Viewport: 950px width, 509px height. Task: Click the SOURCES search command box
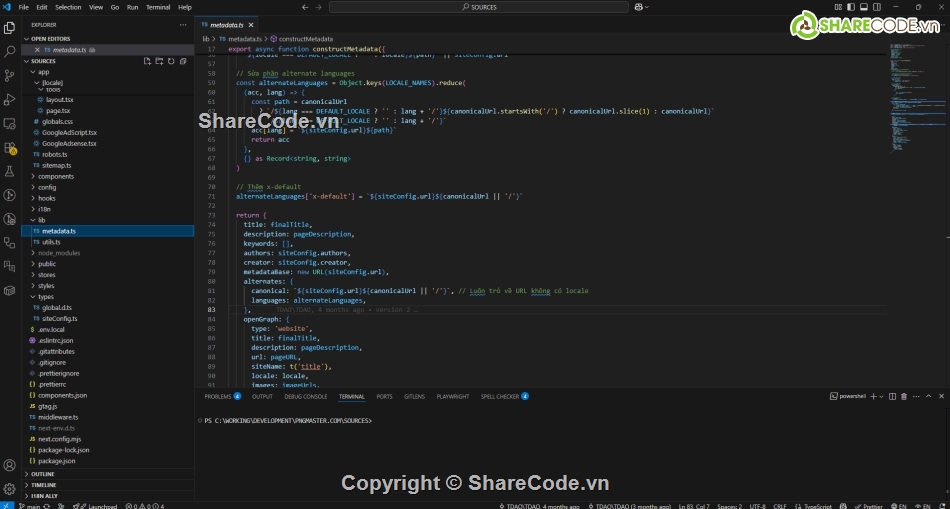coord(479,7)
